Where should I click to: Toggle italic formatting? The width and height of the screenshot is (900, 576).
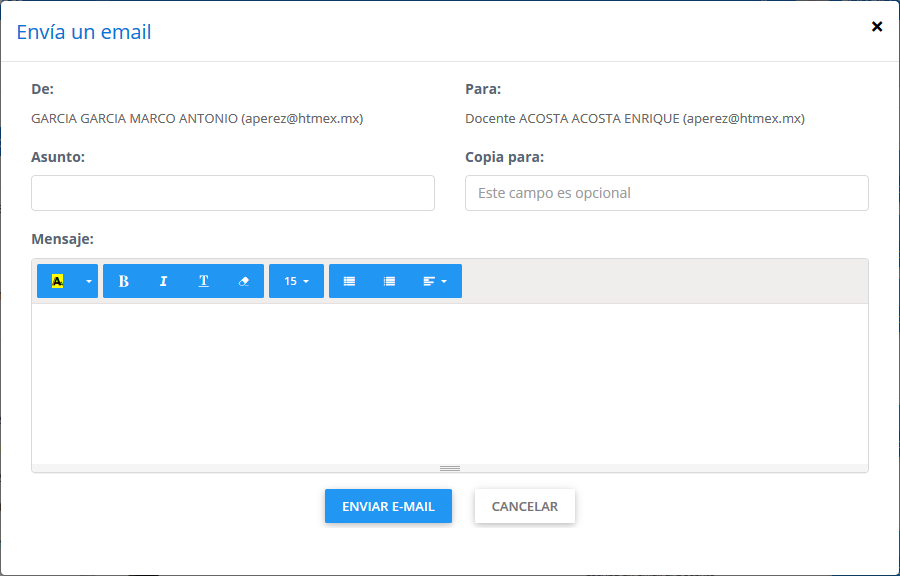(163, 281)
